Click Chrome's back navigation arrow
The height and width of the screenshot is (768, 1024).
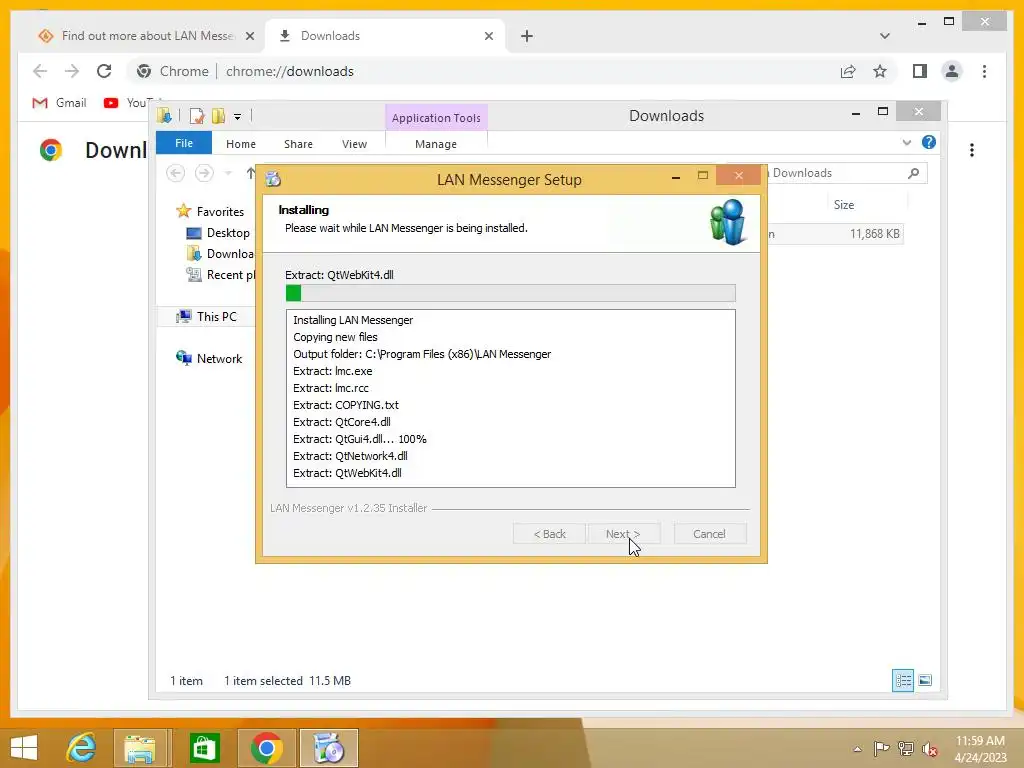40,71
